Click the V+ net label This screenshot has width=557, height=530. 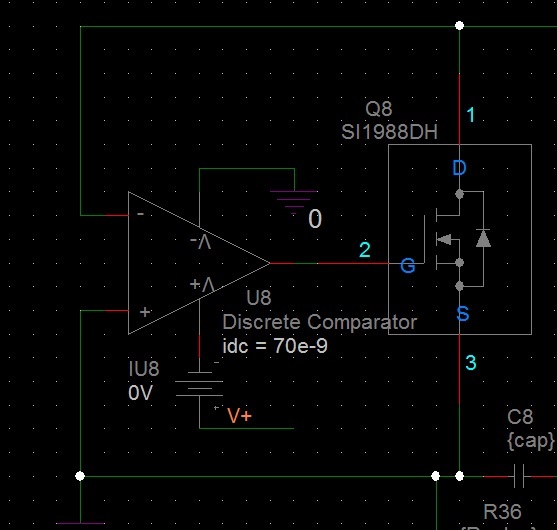point(239,415)
